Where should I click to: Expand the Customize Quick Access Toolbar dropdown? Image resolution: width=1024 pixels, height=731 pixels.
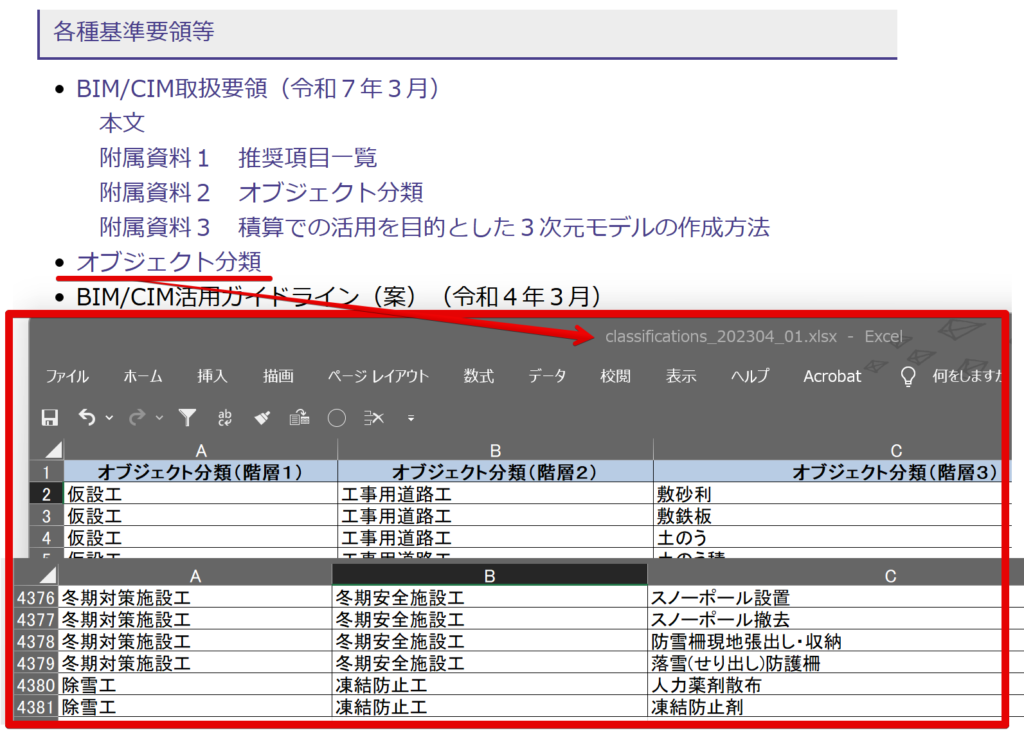point(410,418)
